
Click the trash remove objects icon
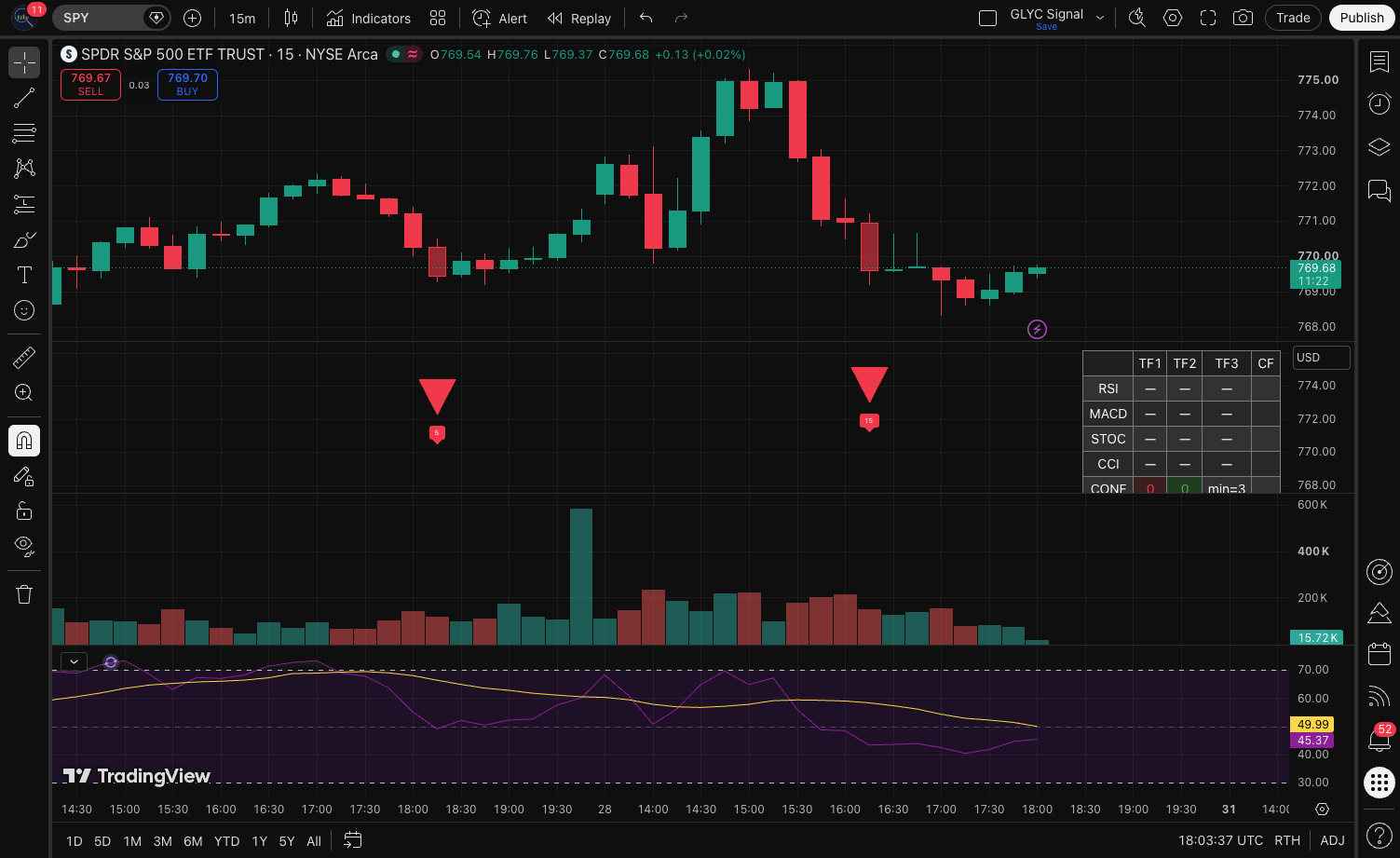pos(24,594)
